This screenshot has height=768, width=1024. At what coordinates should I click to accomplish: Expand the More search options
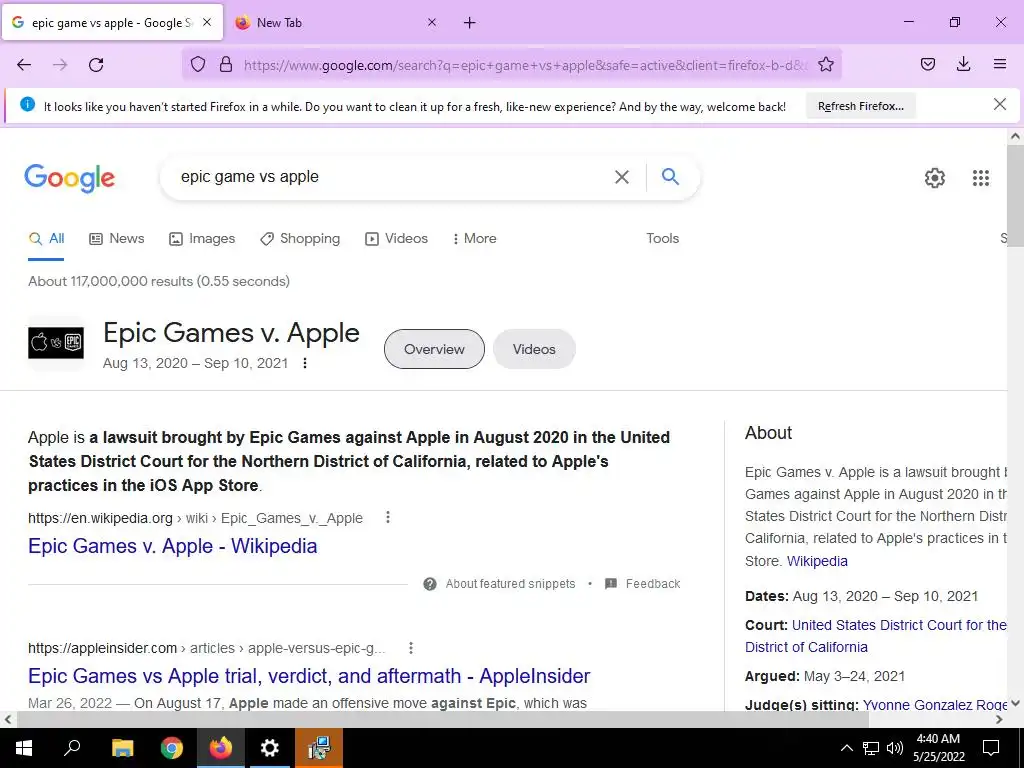click(474, 239)
